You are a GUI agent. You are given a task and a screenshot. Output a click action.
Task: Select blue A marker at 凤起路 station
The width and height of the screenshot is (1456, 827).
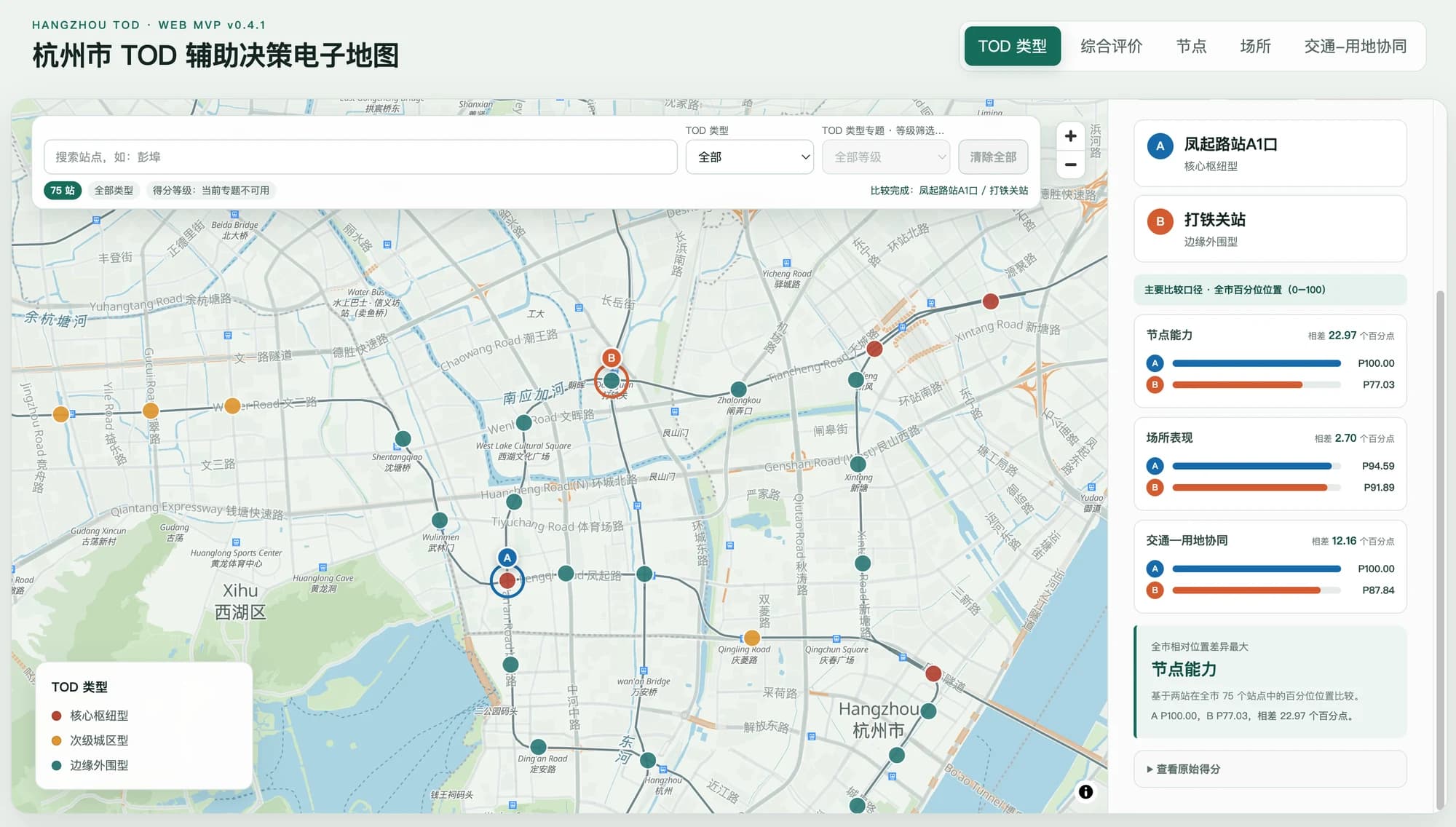507,558
